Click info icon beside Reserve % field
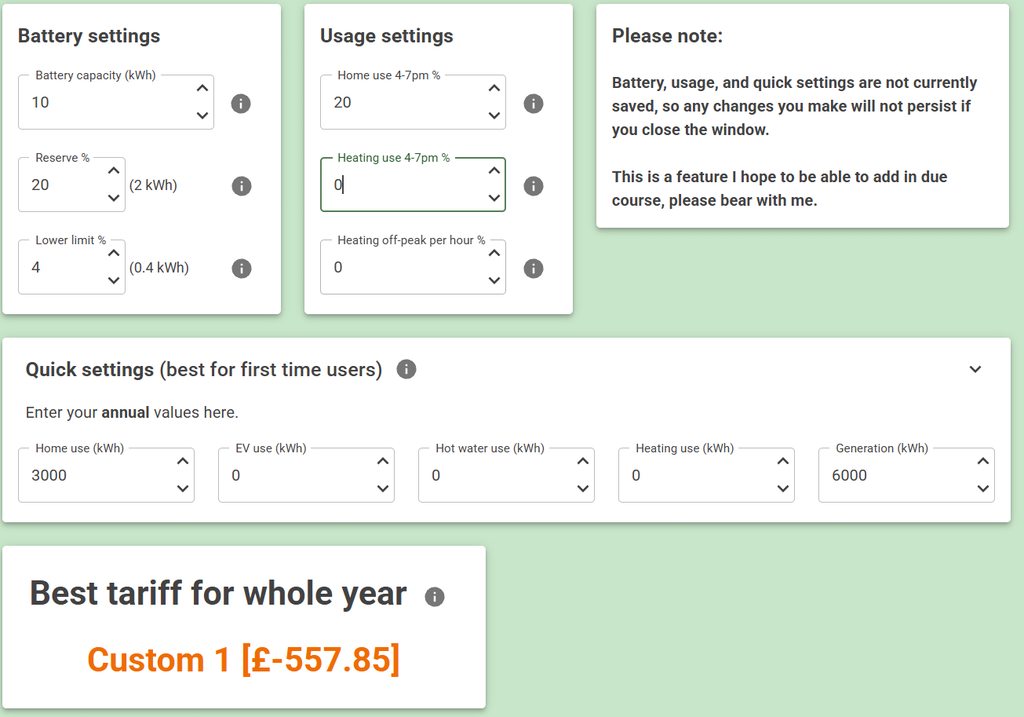1024x717 pixels. [241, 186]
